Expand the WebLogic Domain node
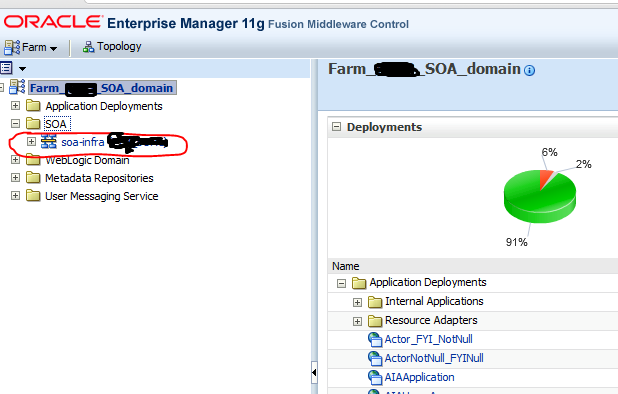 15,160
